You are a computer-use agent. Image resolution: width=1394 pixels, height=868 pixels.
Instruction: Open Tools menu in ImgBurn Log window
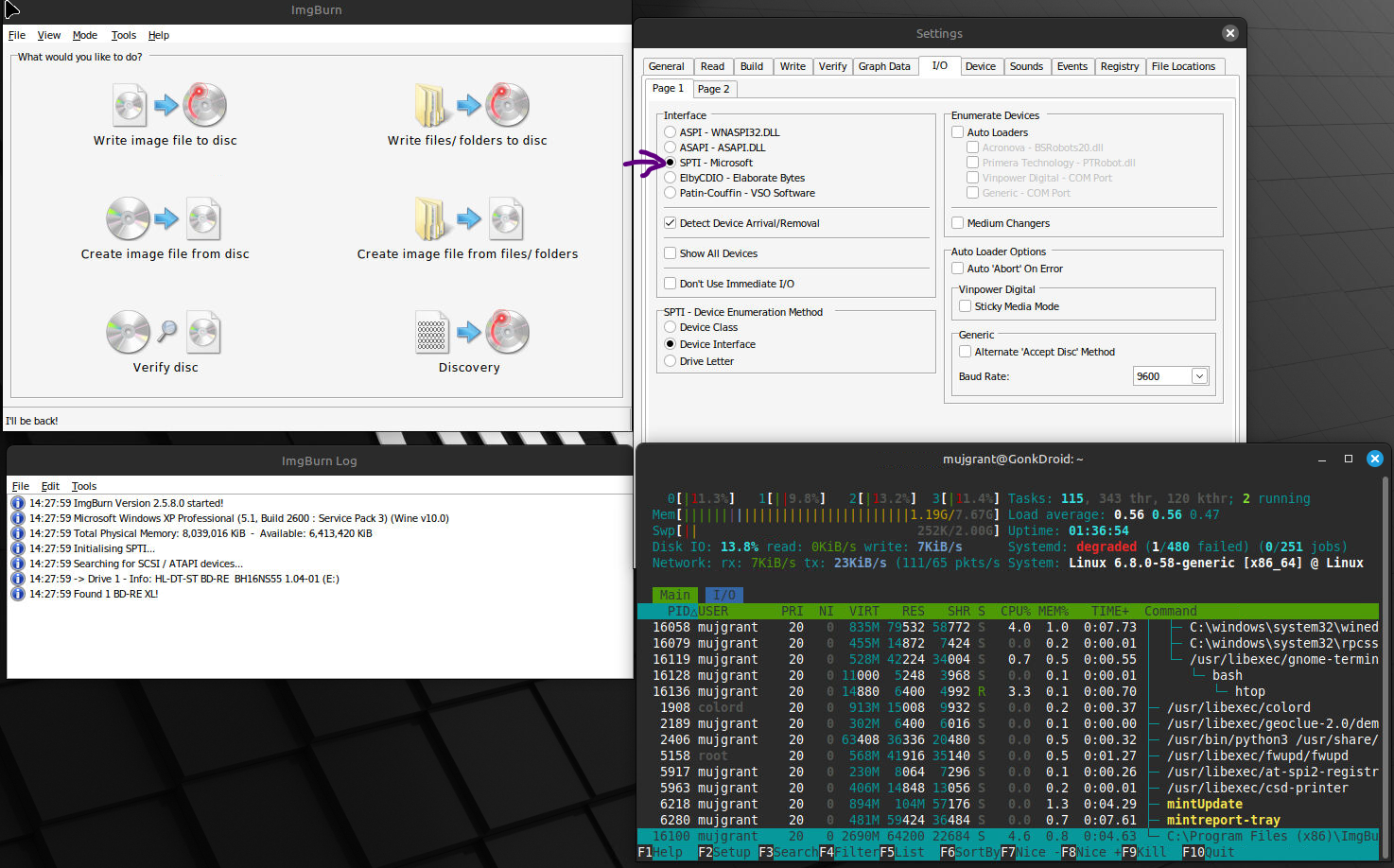click(x=84, y=486)
